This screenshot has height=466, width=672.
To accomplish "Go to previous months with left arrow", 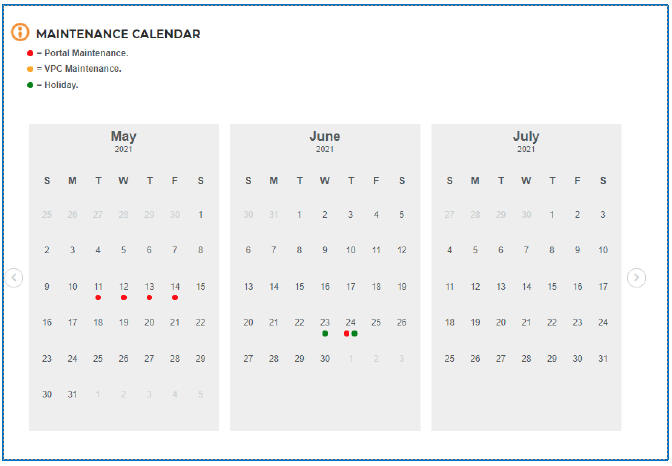I will coord(14,278).
